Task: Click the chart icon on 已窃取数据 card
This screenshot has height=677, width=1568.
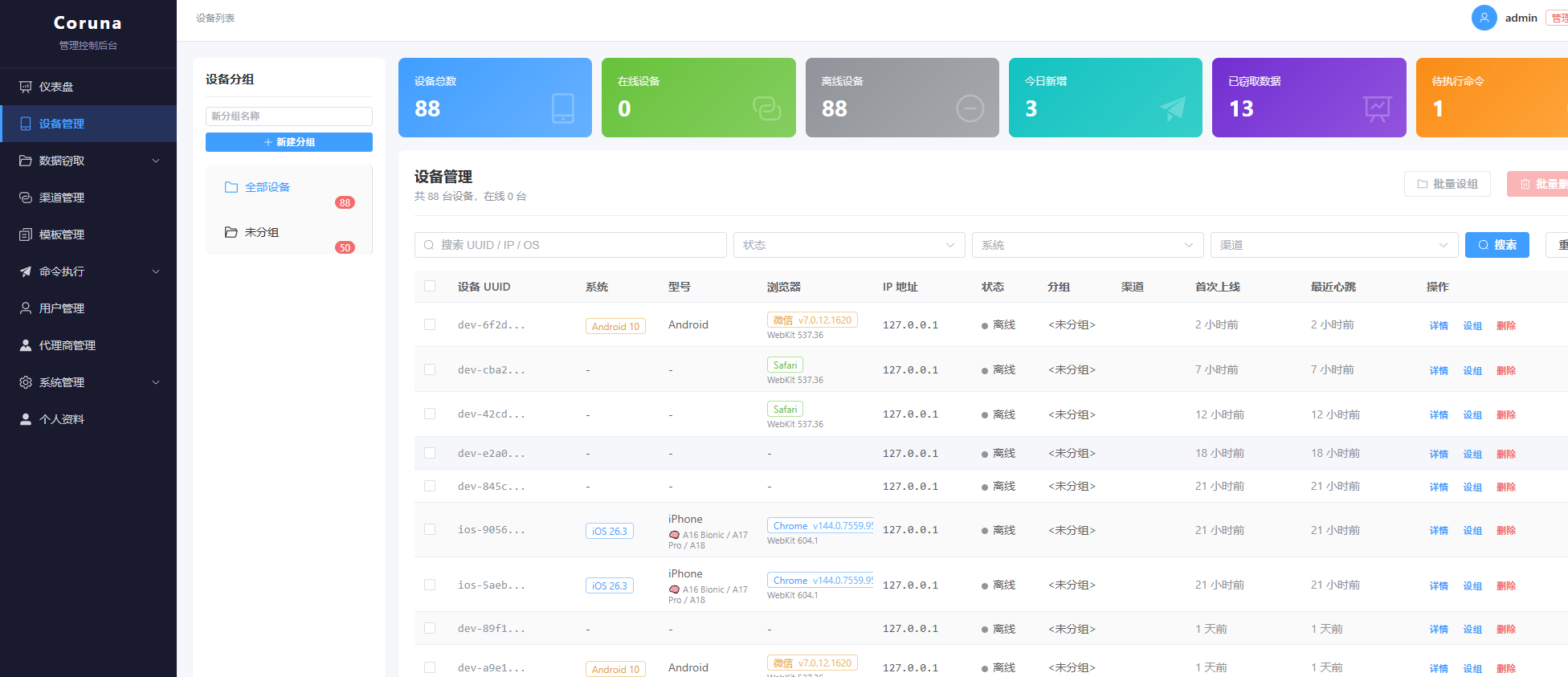Action: tap(1378, 108)
